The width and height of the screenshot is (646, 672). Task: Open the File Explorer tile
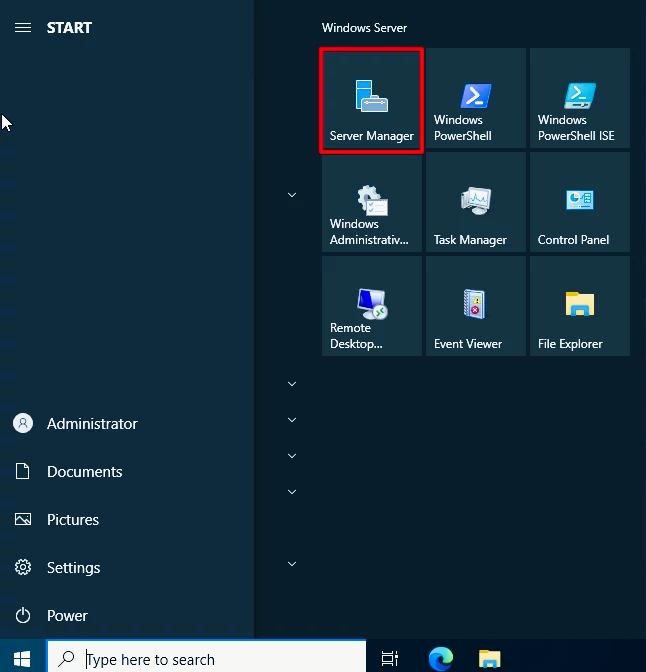(x=580, y=306)
